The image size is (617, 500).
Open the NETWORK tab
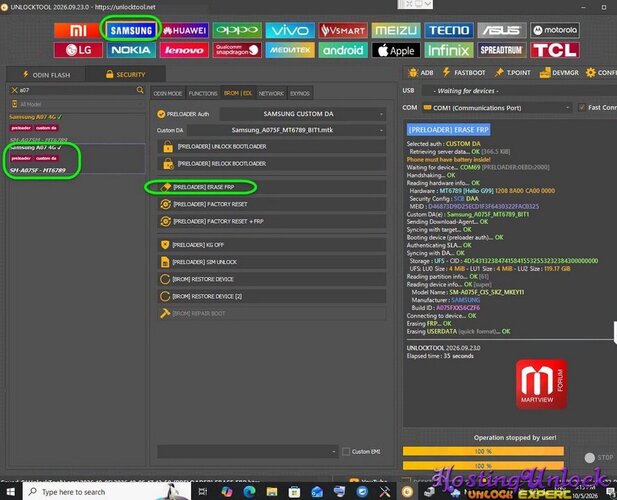271,93
